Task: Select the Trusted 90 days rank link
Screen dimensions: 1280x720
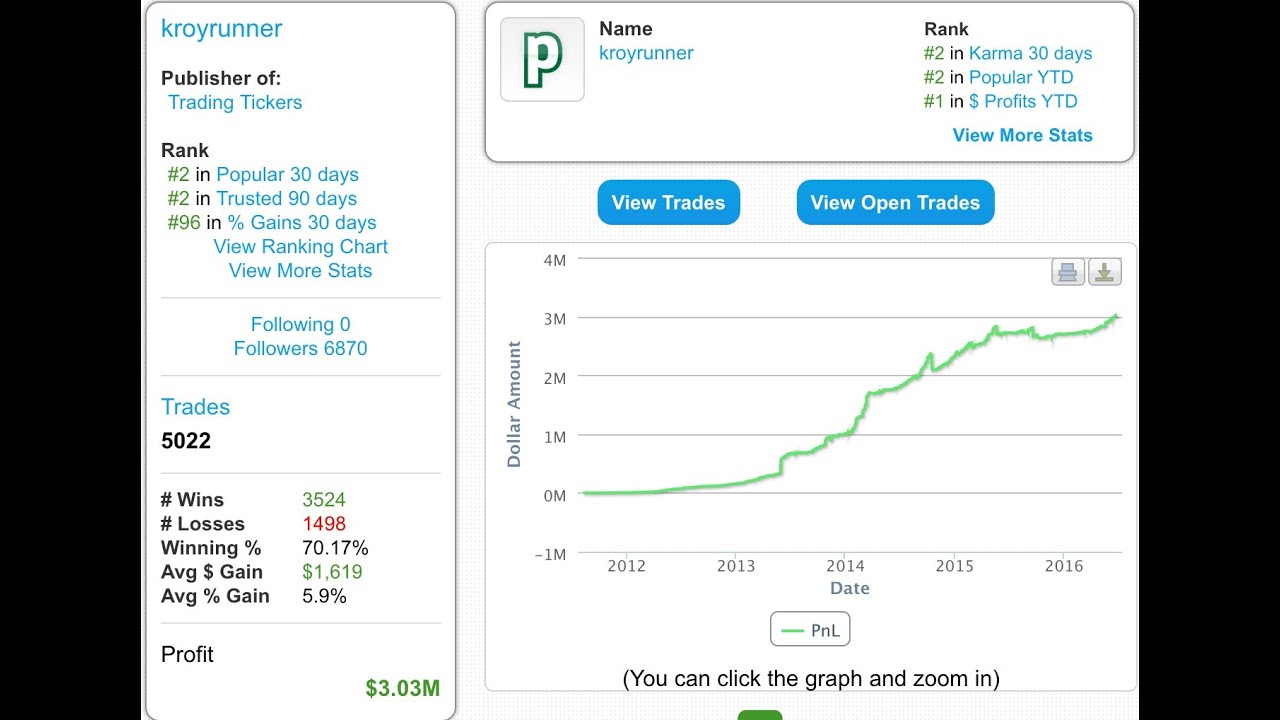Action: point(286,198)
